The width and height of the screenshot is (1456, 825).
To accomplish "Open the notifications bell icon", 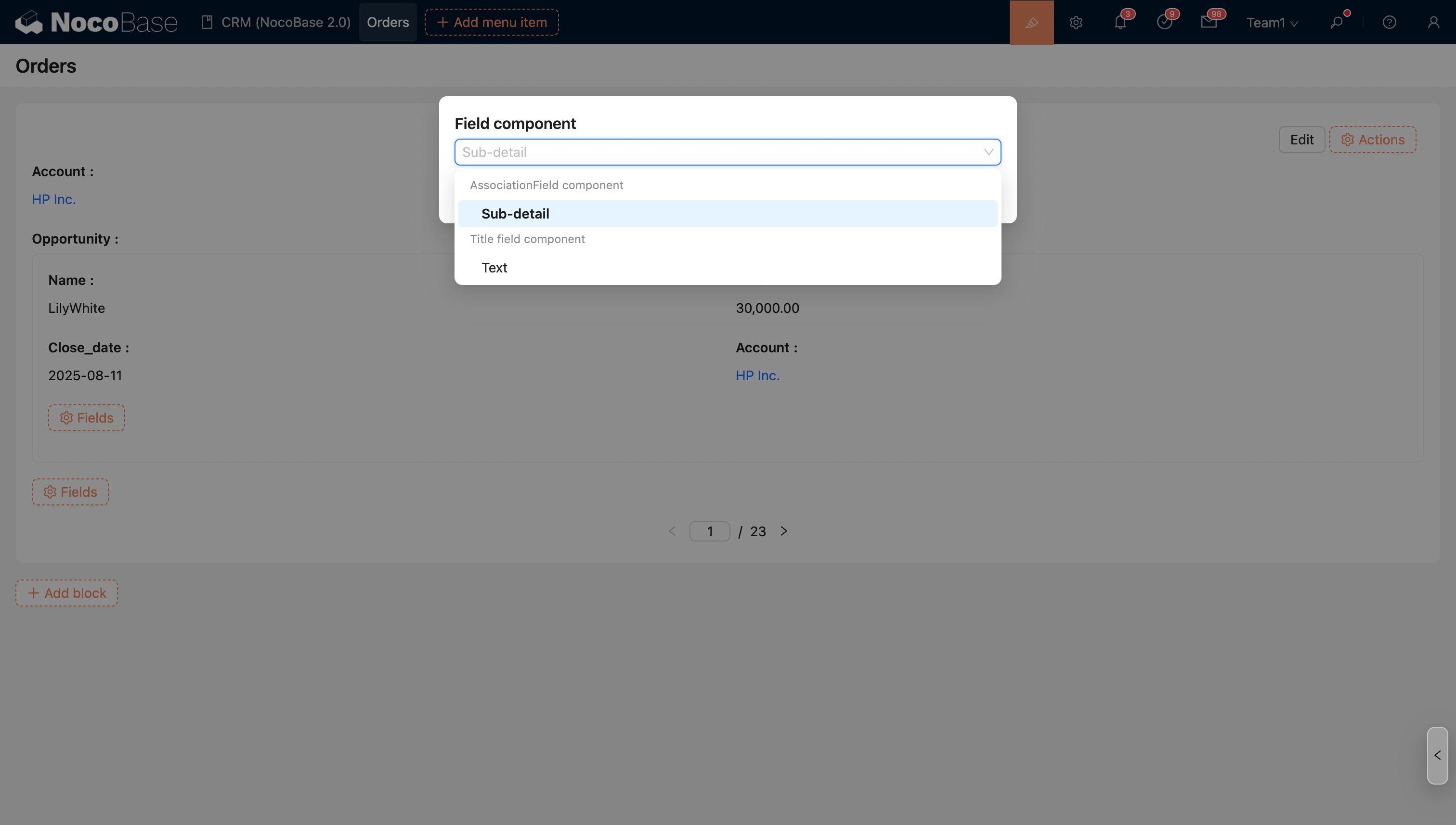I will (x=1120, y=22).
